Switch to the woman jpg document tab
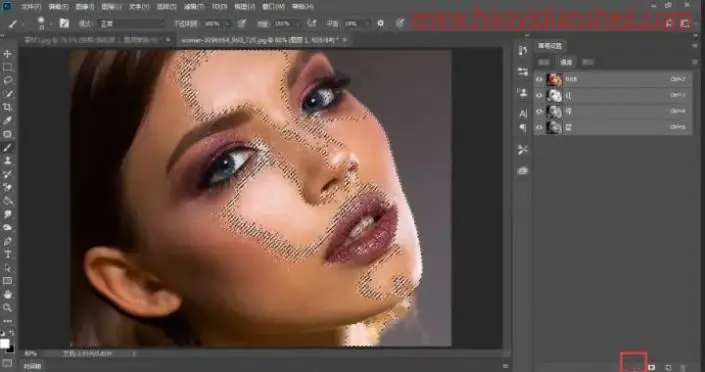The height and width of the screenshot is (372, 705). 260,40
